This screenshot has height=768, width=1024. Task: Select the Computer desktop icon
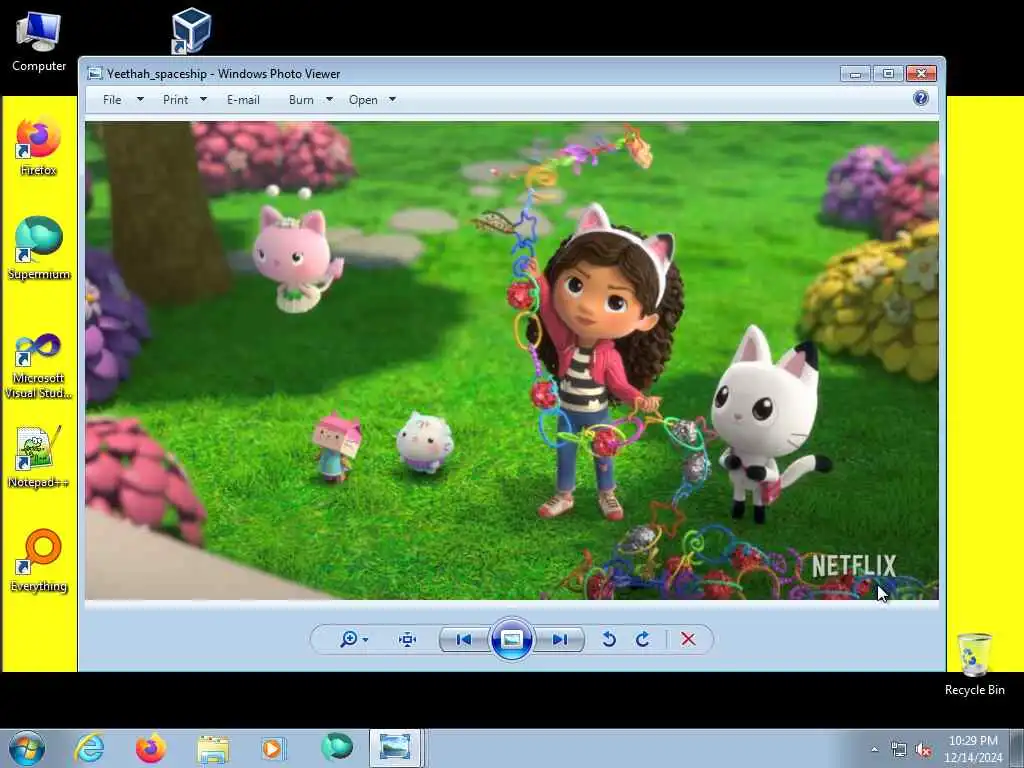(39, 42)
